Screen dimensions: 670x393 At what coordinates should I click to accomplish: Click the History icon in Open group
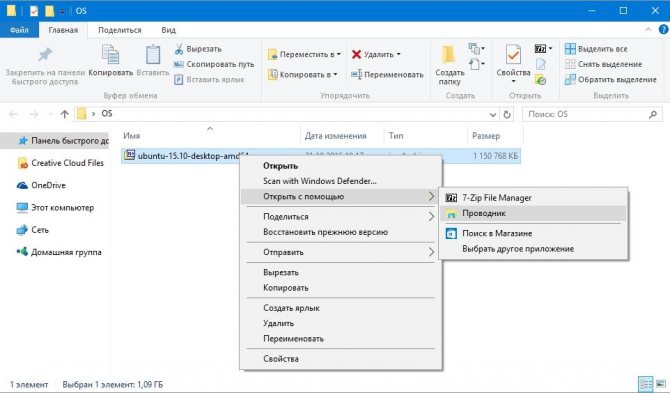pyautogui.click(x=541, y=79)
